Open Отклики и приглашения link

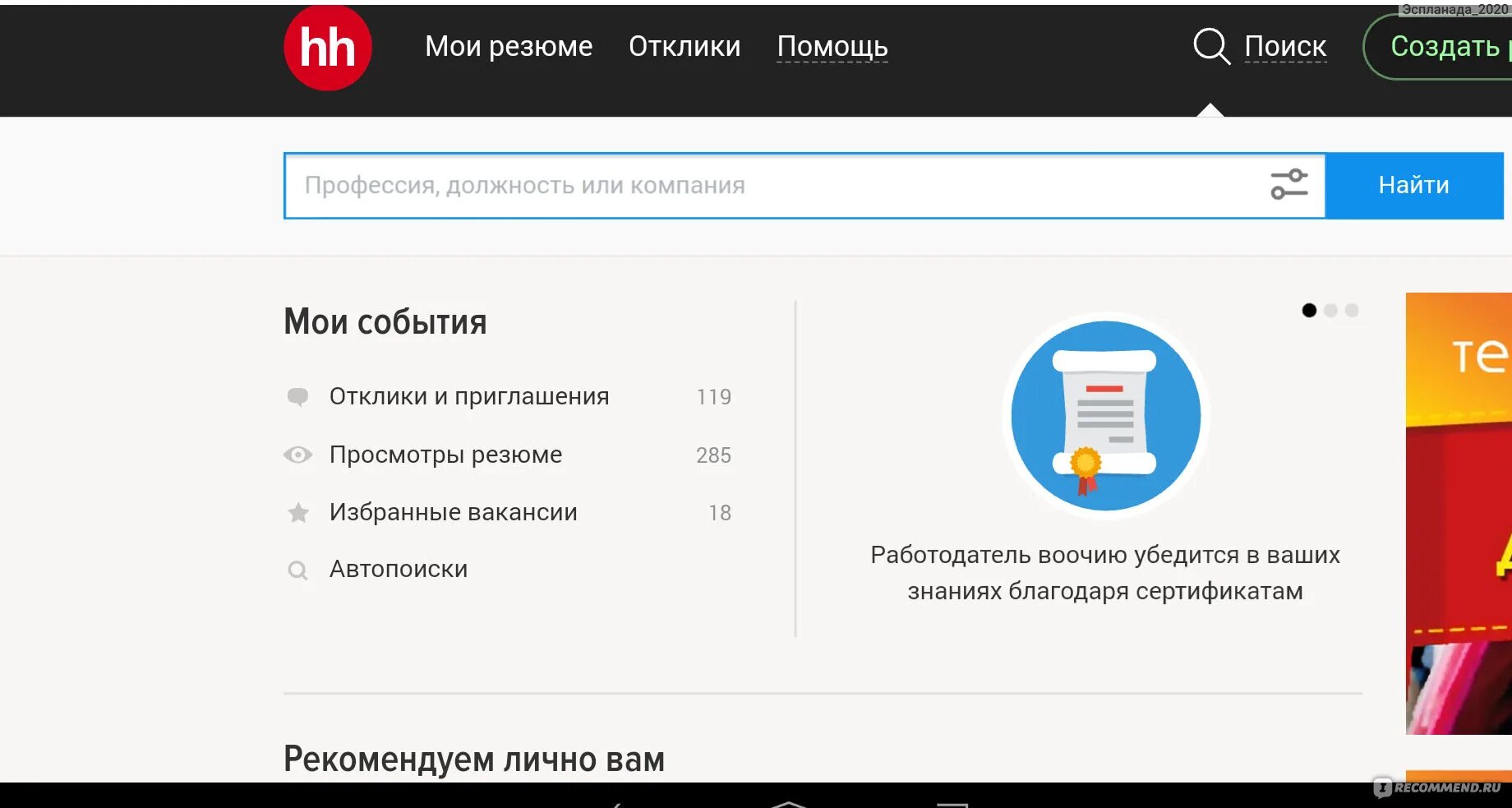[x=469, y=396]
